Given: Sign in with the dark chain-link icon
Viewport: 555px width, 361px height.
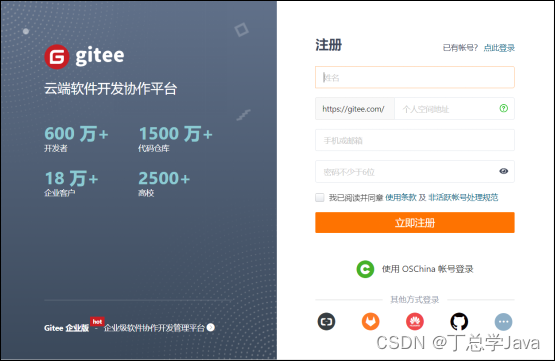Looking at the screenshot, I should (x=326, y=322).
